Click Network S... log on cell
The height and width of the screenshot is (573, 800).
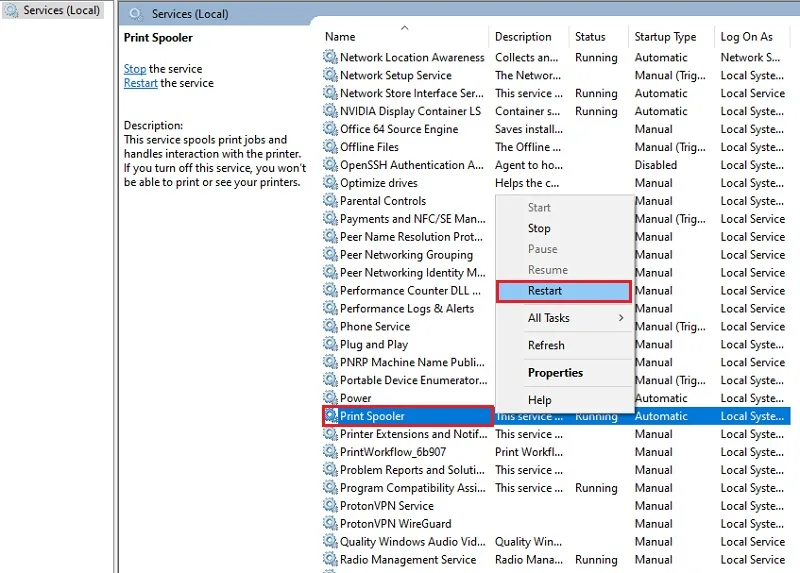pyautogui.click(x=750, y=57)
